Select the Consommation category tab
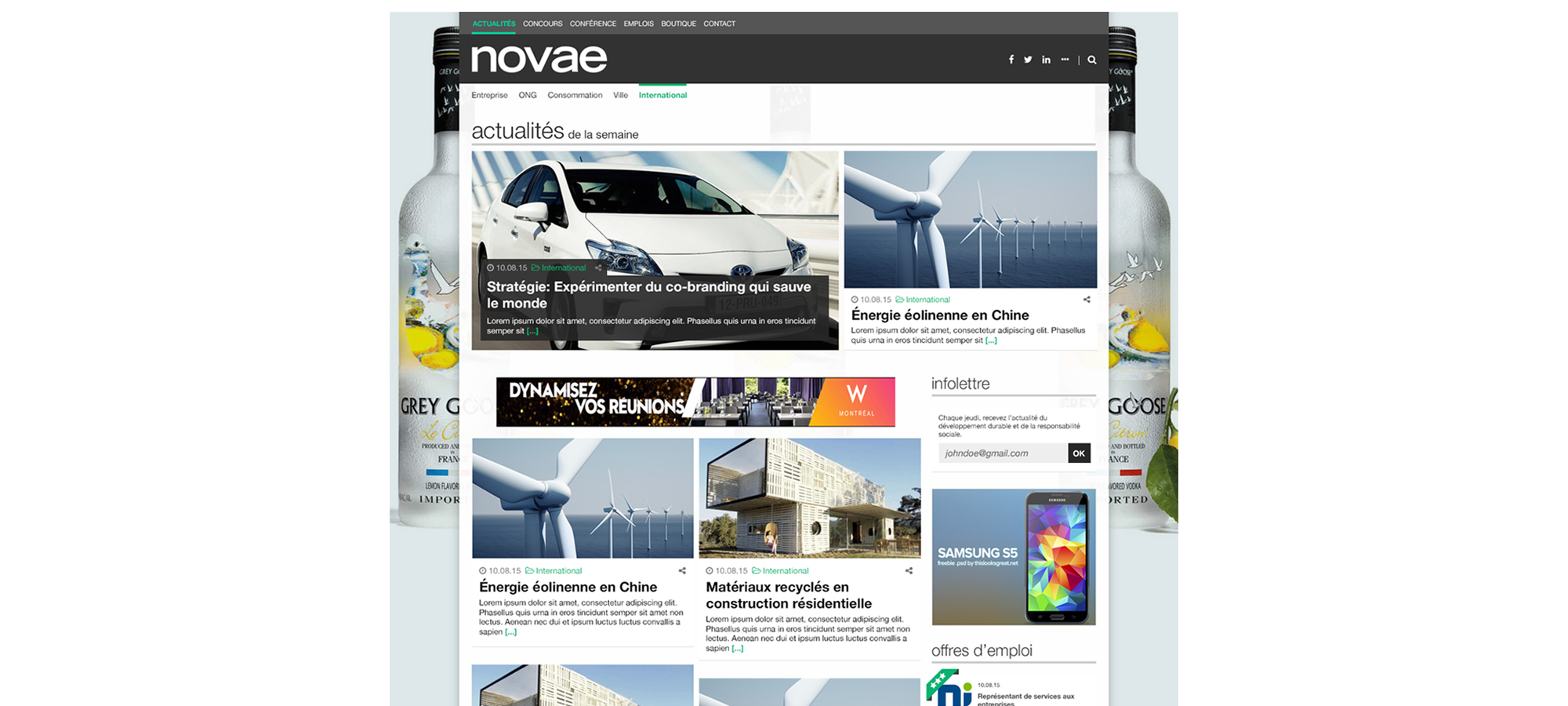 point(575,96)
